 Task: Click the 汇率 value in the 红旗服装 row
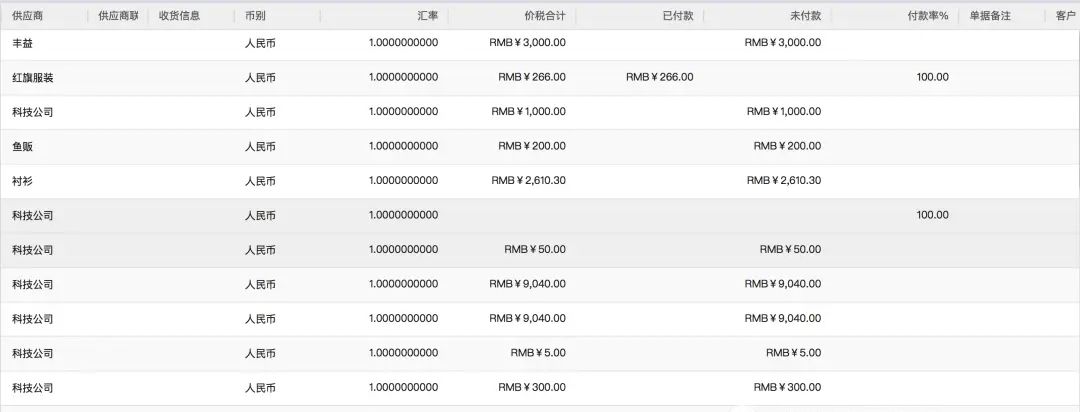404,77
